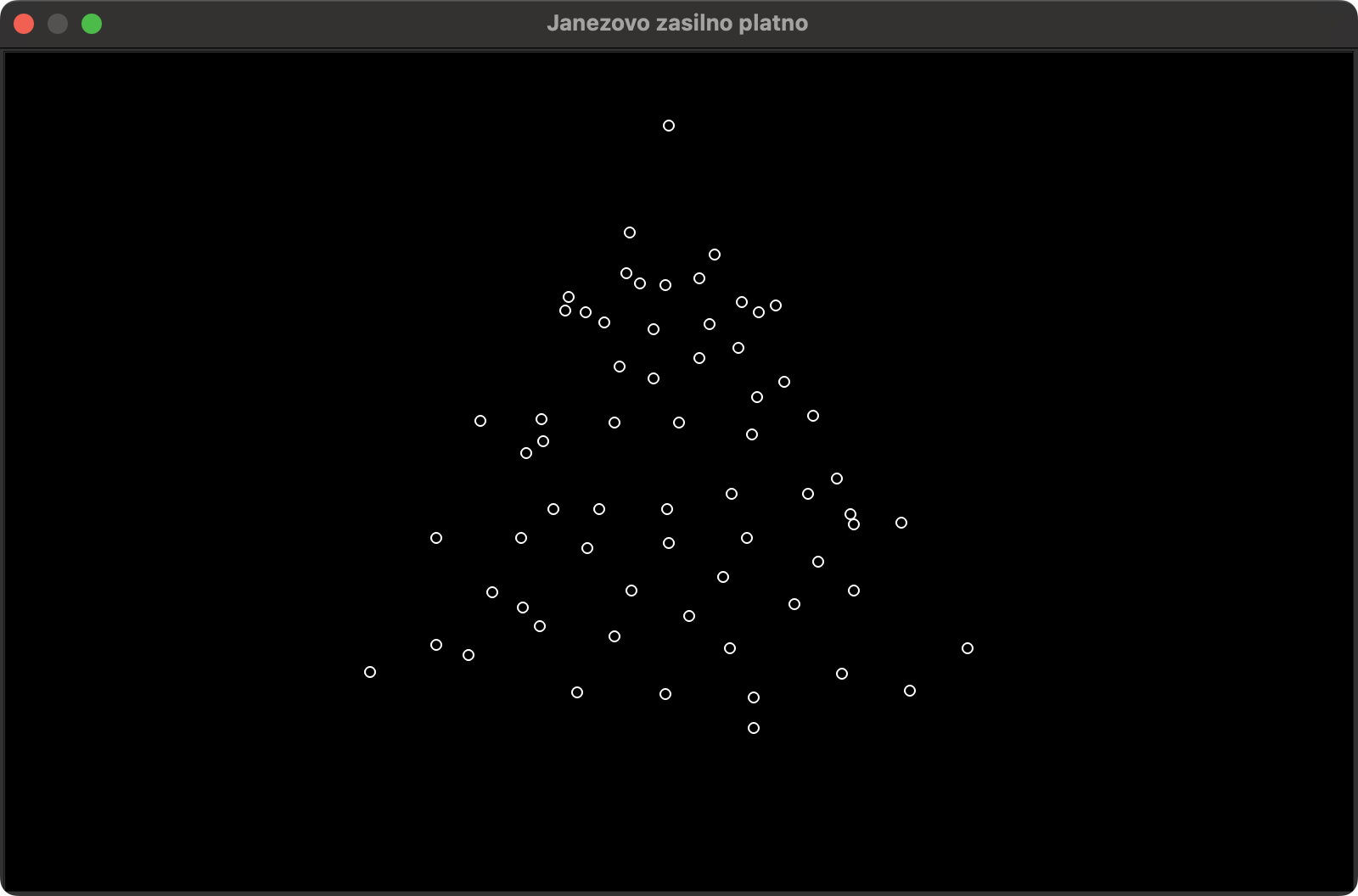
Task: Click lower circle of close pair at upper-left
Action: [x=565, y=311]
